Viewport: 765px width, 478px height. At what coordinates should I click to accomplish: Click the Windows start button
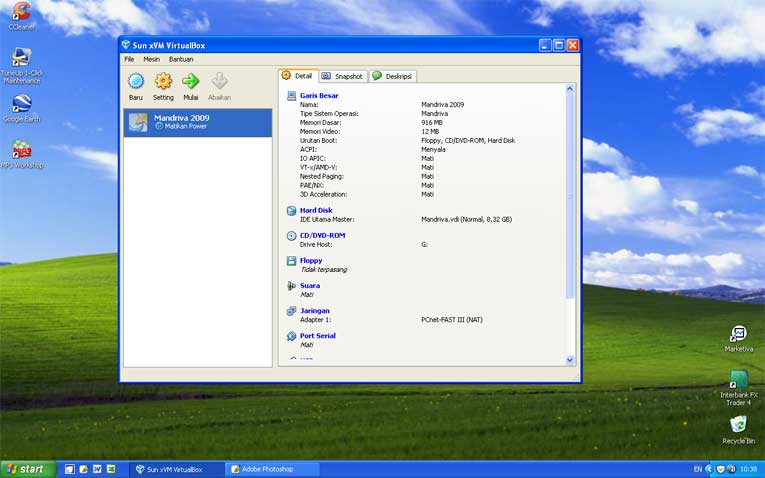coord(28,469)
